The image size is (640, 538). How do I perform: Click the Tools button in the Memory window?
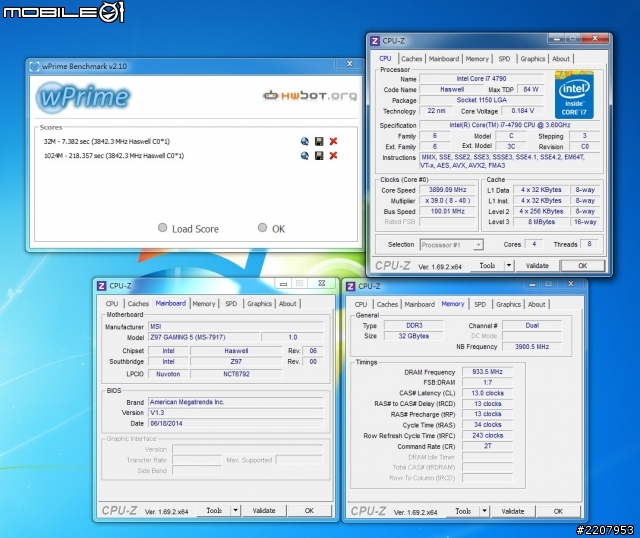click(462, 511)
